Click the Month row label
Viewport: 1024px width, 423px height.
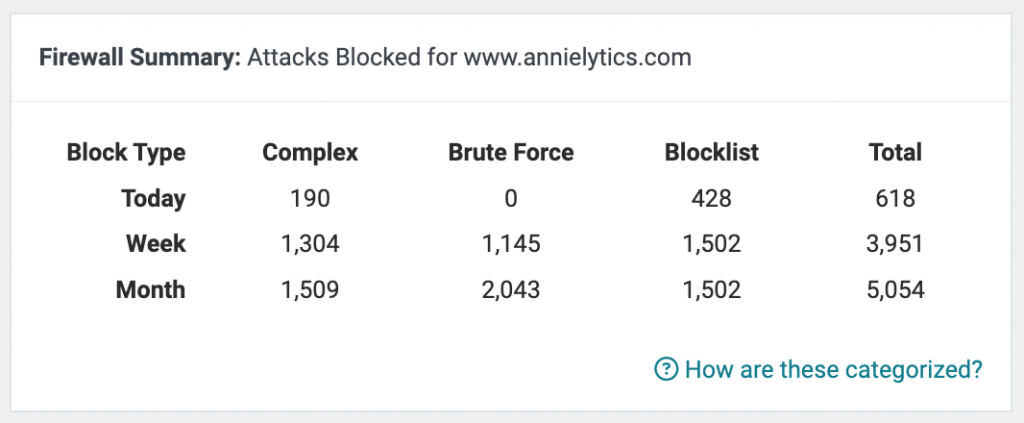pyautogui.click(x=151, y=290)
